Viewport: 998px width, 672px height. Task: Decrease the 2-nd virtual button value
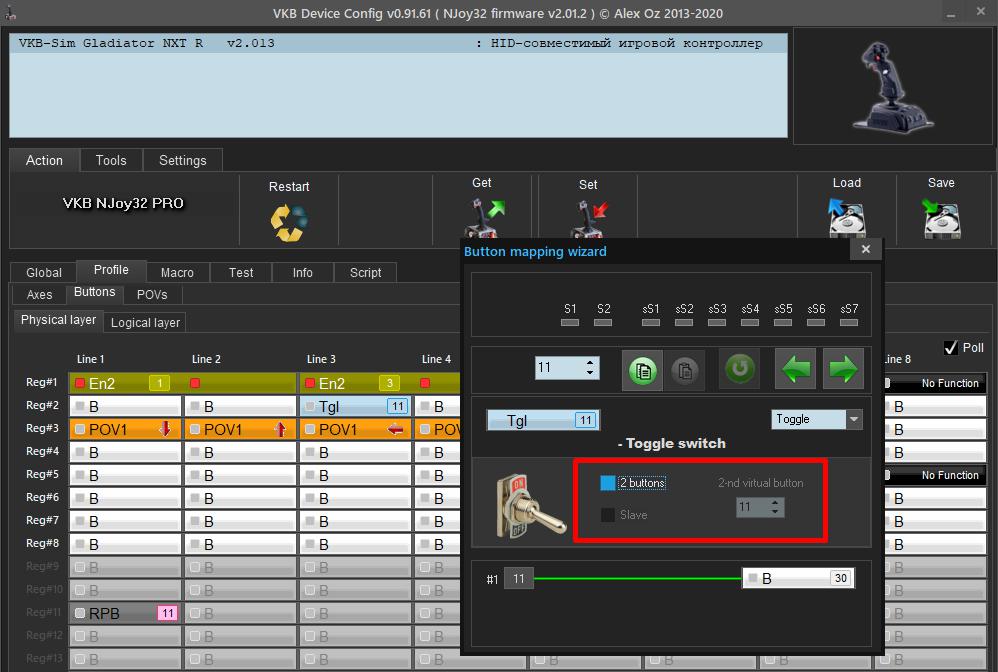(775, 512)
